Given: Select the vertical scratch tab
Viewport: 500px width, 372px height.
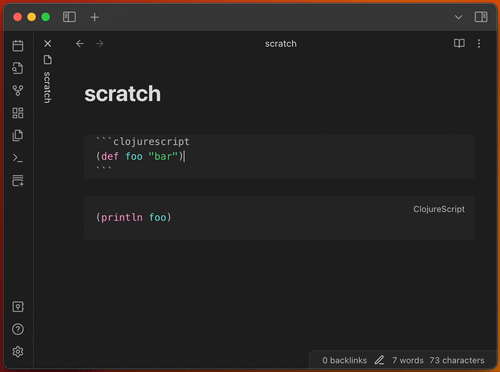Looking at the screenshot, I should (x=47, y=87).
